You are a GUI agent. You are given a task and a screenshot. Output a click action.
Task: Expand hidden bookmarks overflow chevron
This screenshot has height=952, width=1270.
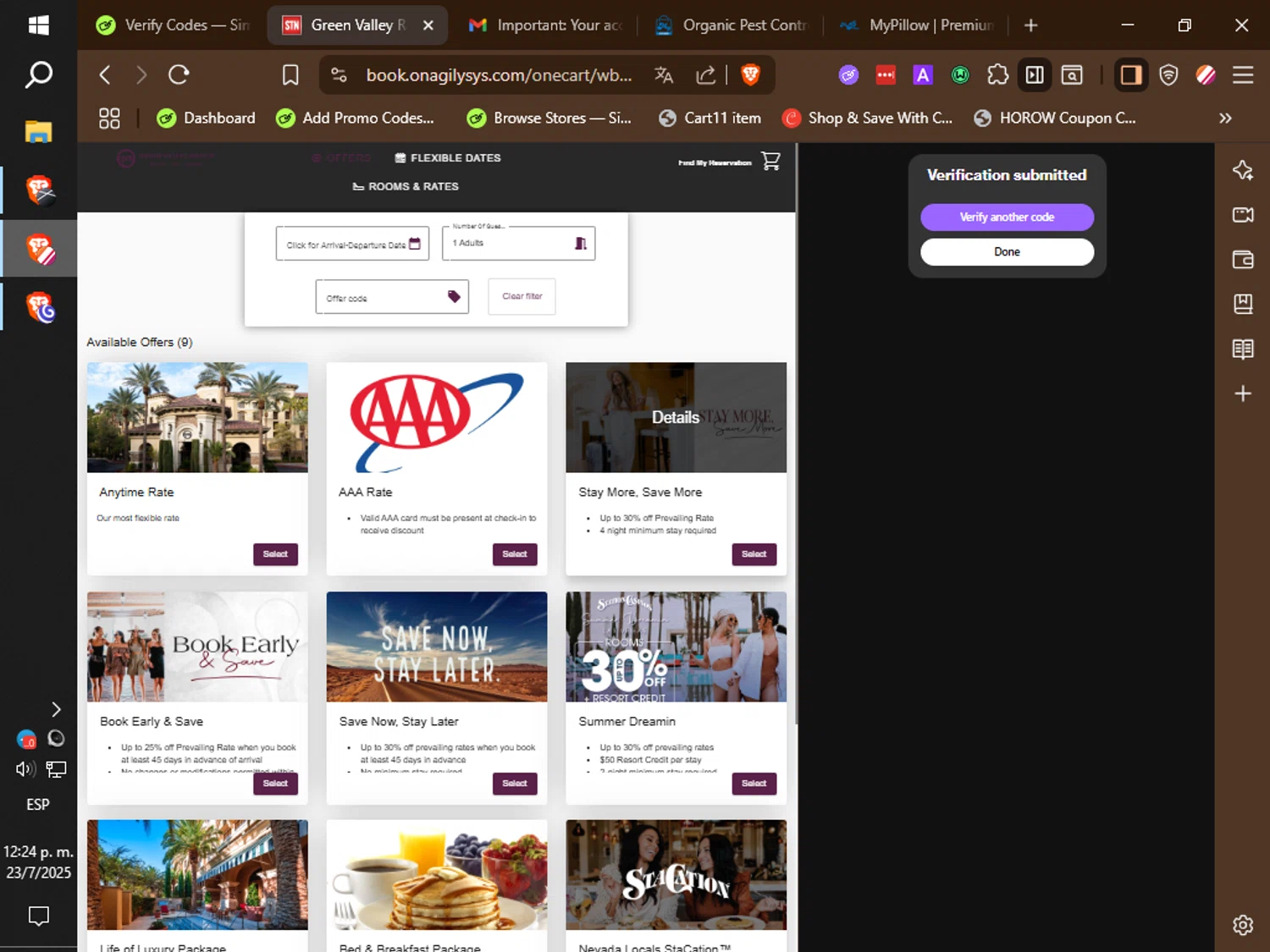[1225, 118]
